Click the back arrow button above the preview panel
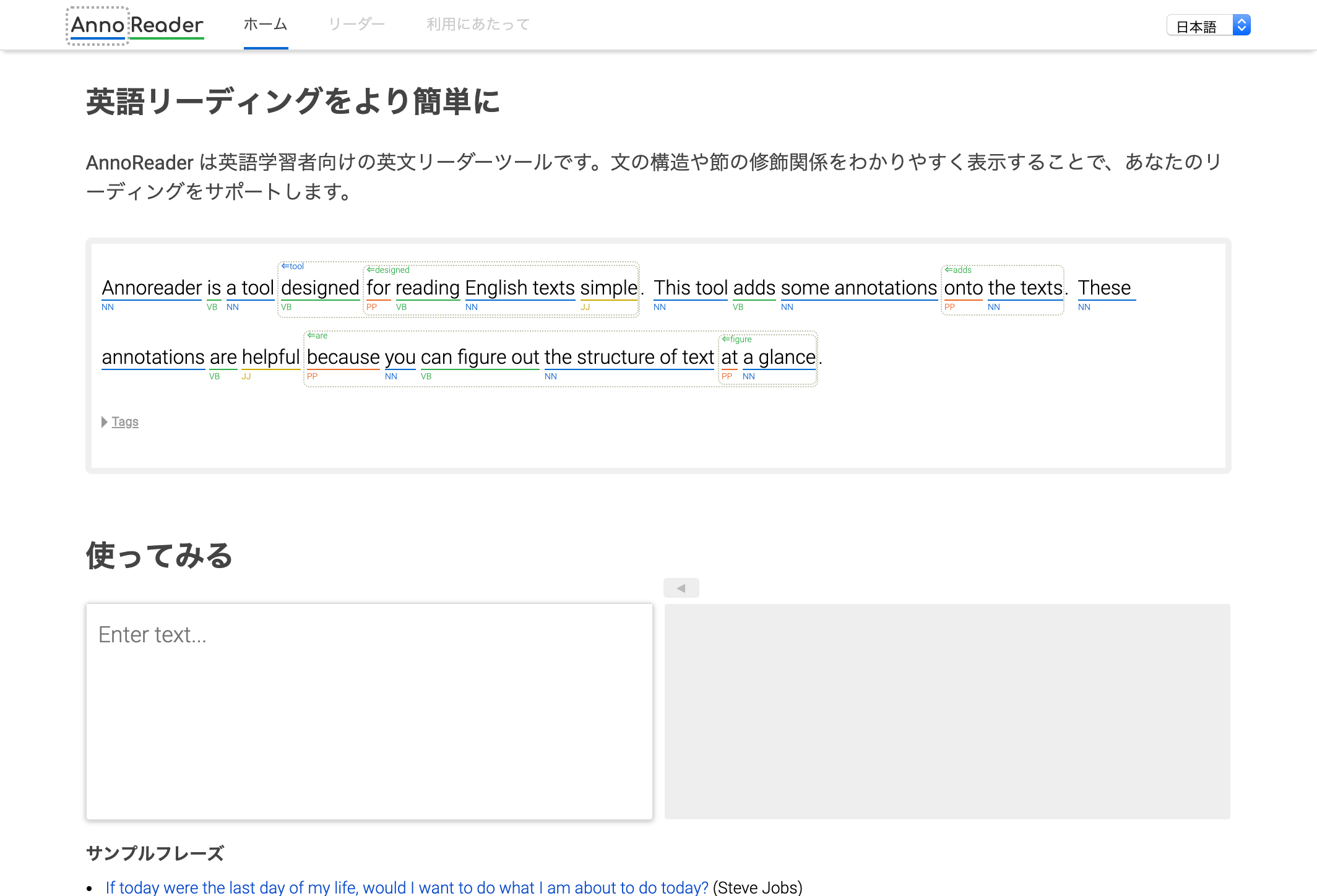Image resolution: width=1317 pixels, height=896 pixels. [x=681, y=587]
